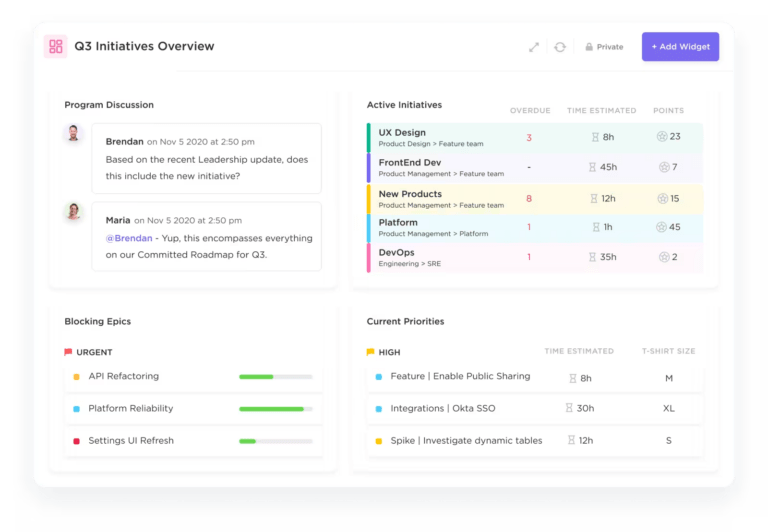Screen dimensions: 768x532
Task: Sort by the T-Shirt Size column
Action: pyautogui.click(x=668, y=351)
